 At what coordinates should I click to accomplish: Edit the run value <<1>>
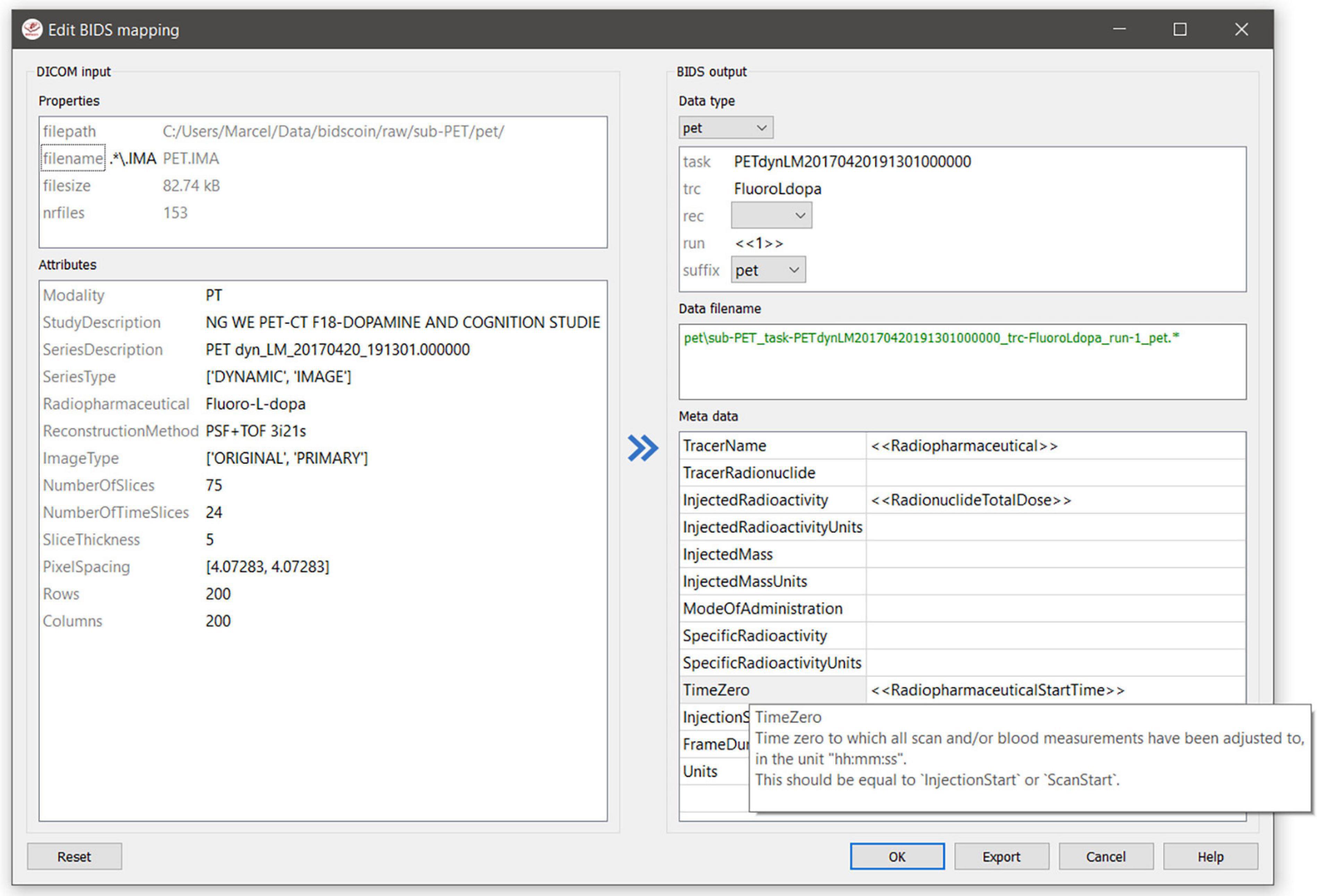759,243
